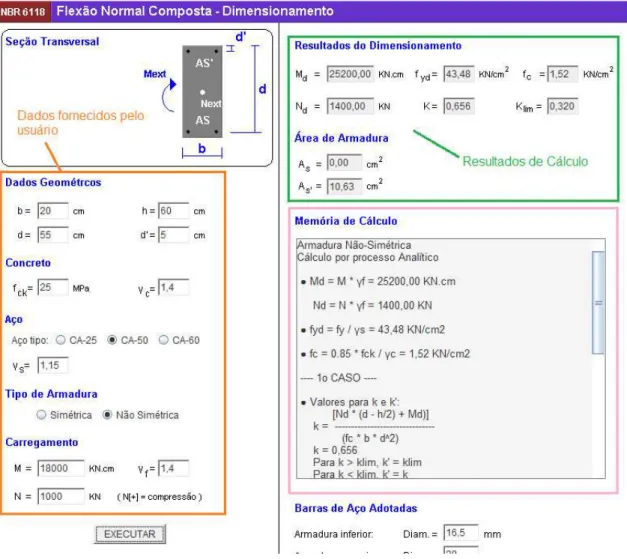Image resolution: width=627 pixels, height=559 pixels.
Task: Click '( N[+] = compressão )' note
Action: point(160,497)
